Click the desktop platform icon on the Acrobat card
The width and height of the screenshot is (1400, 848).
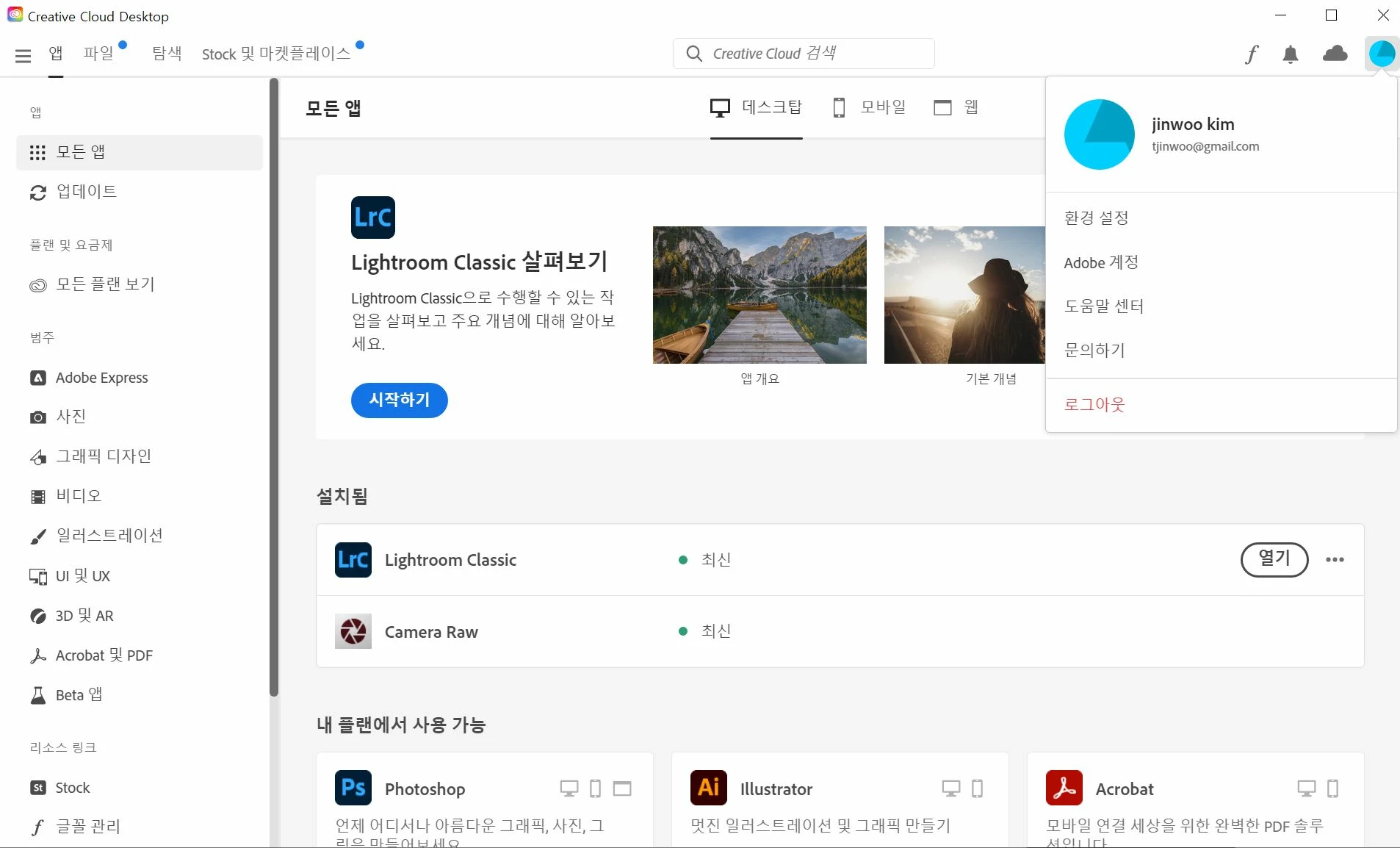pos(1306,788)
